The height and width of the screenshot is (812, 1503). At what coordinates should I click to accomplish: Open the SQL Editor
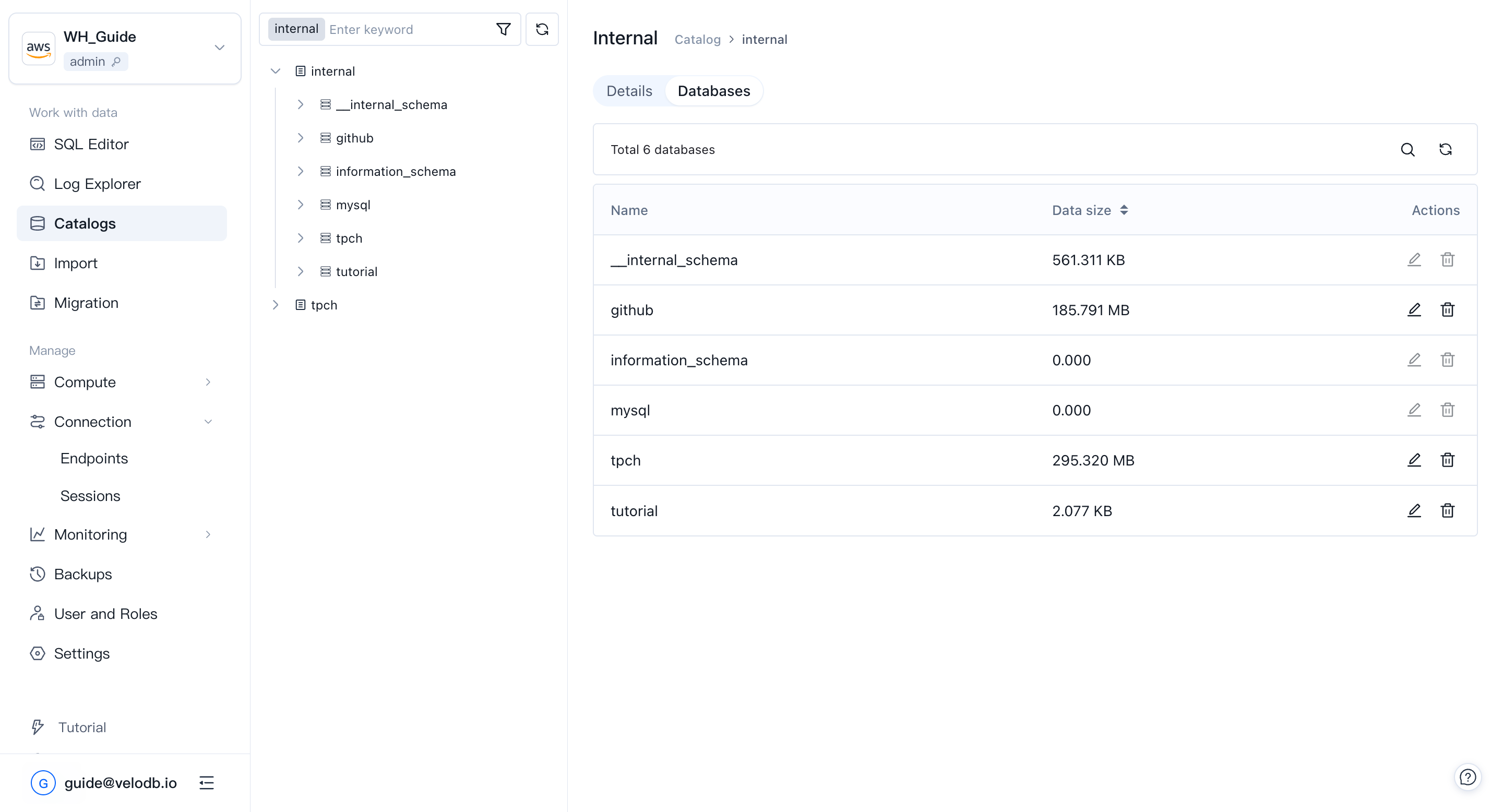point(91,144)
